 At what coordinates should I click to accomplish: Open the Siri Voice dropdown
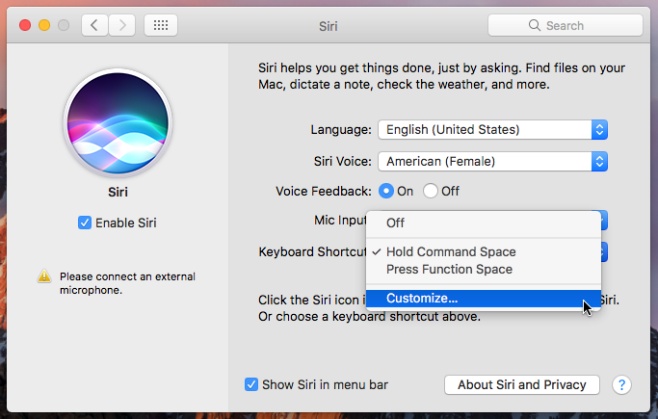click(493, 162)
